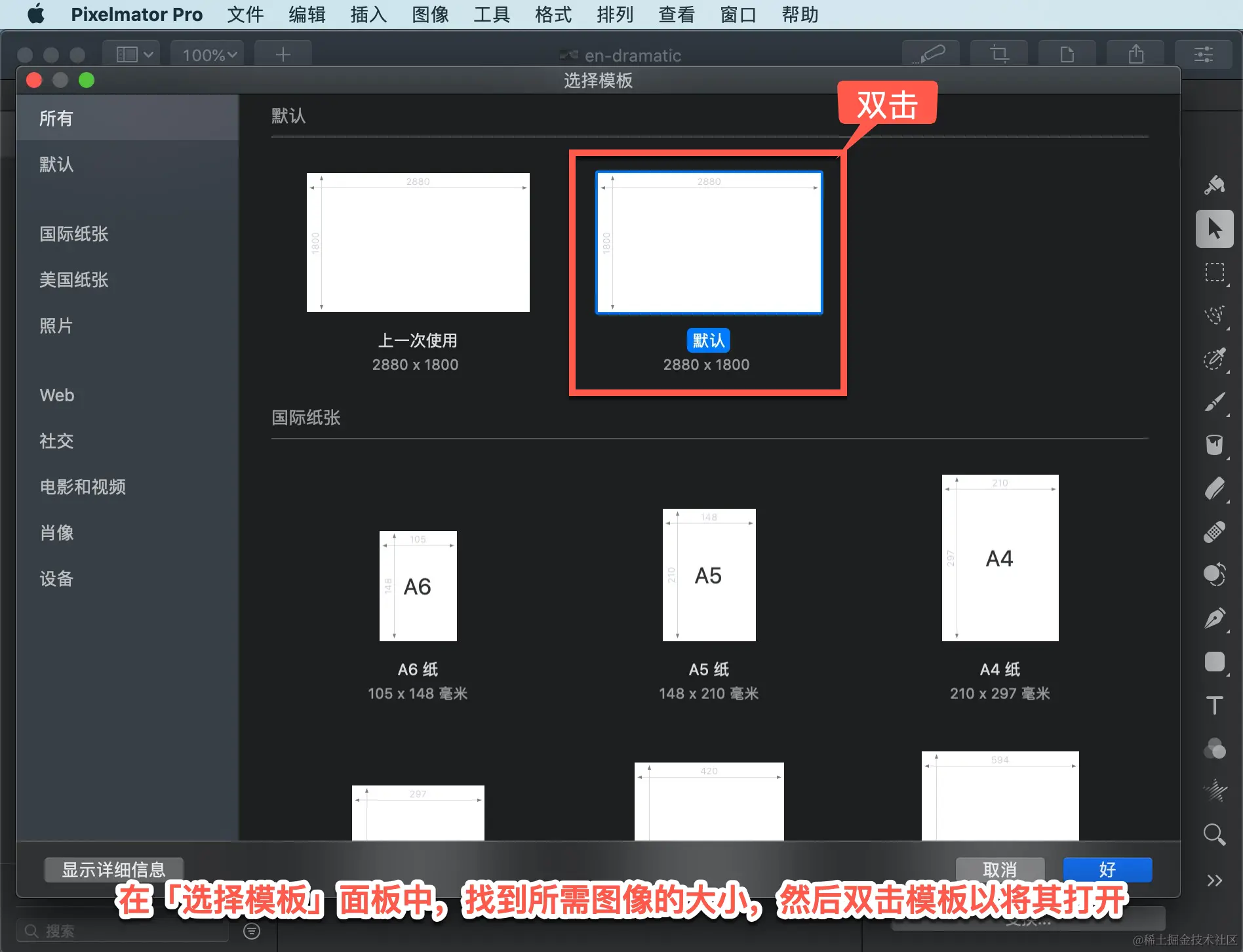
Task: Choose the A4 纸 template
Action: [1000, 558]
